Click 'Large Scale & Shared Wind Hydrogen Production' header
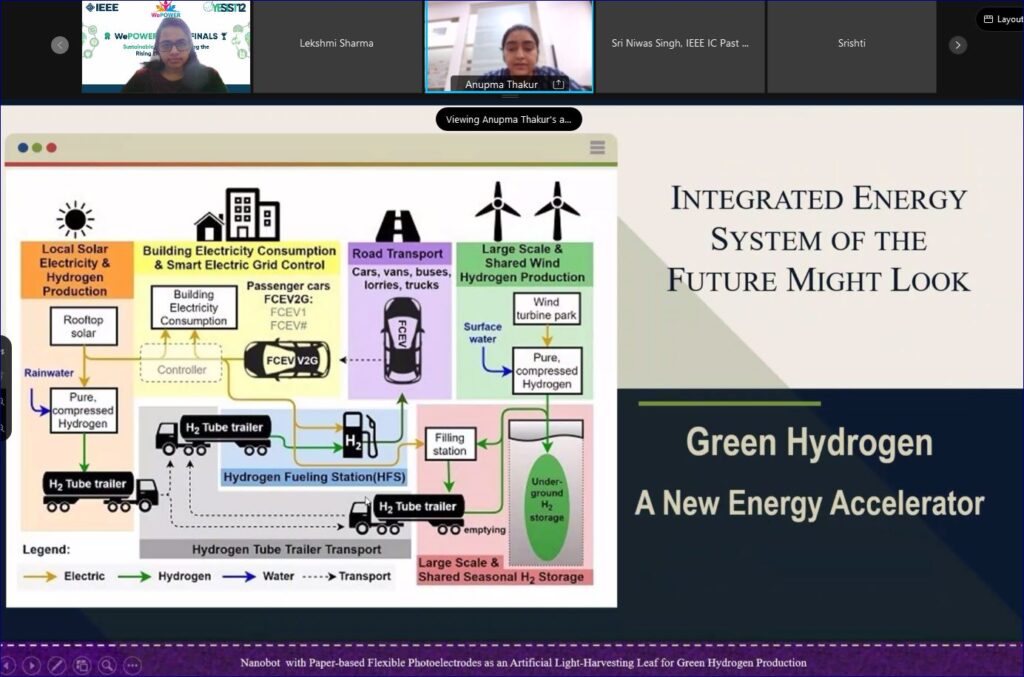 point(522,263)
